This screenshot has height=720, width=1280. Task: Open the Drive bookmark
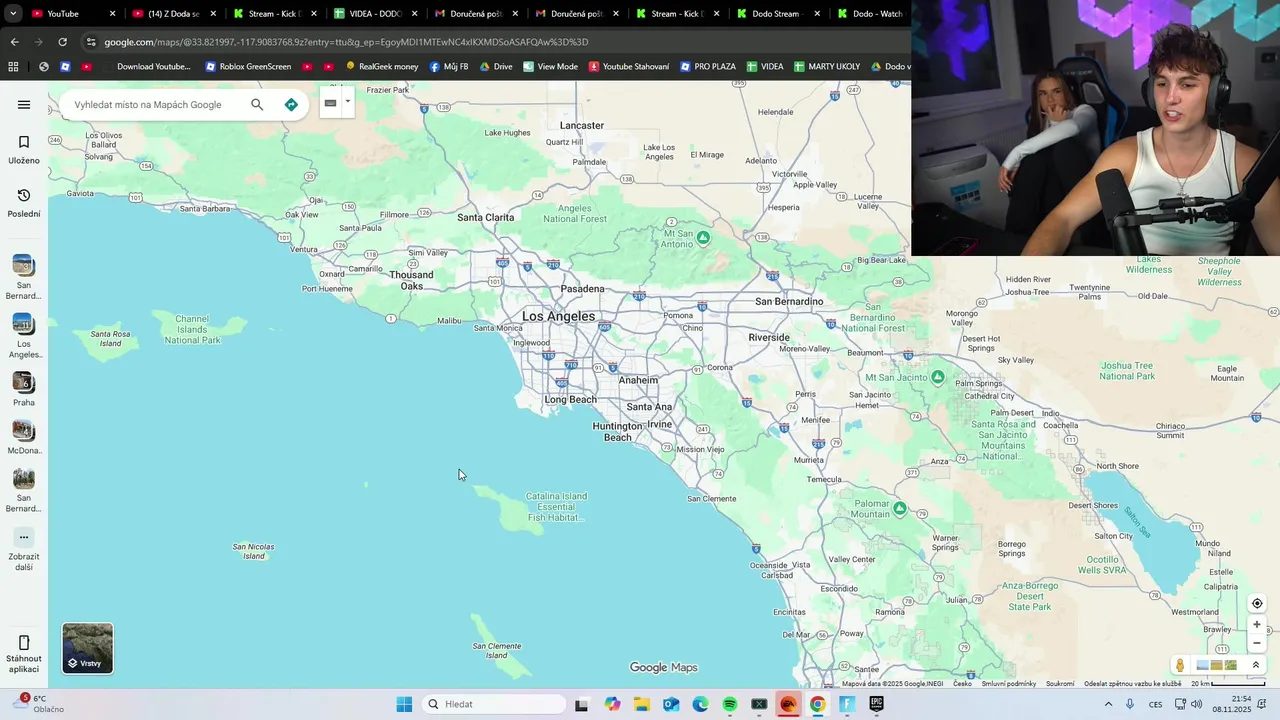tap(496, 67)
